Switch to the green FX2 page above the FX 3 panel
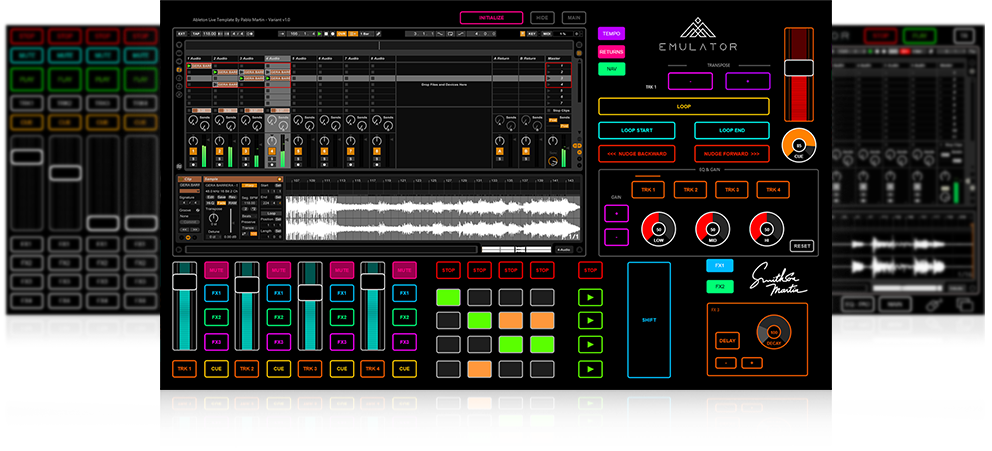Image resolution: width=992 pixels, height=451 pixels. click(720, 287)
